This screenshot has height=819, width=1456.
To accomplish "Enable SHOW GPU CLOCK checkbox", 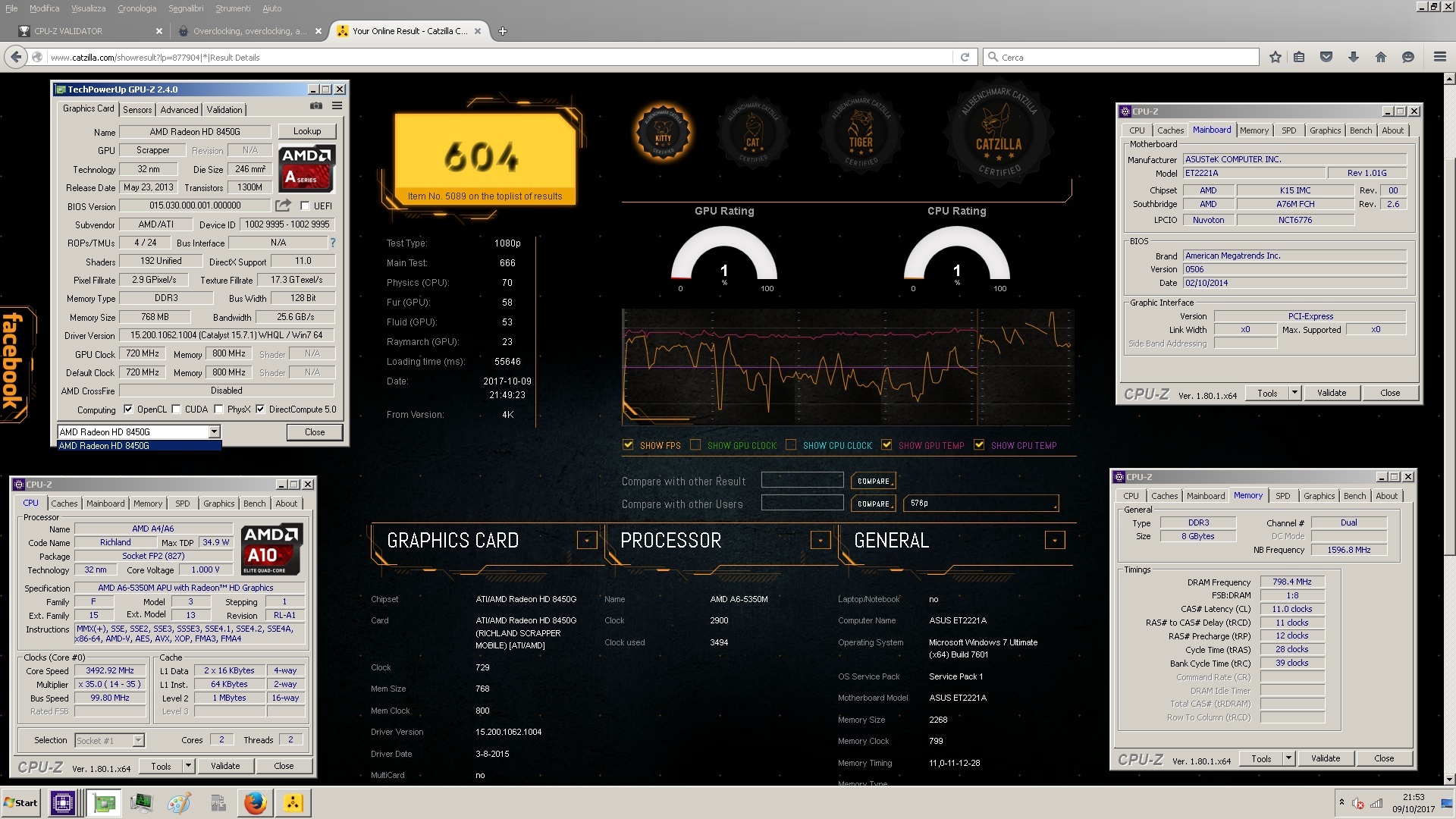I will click(695, 445).
